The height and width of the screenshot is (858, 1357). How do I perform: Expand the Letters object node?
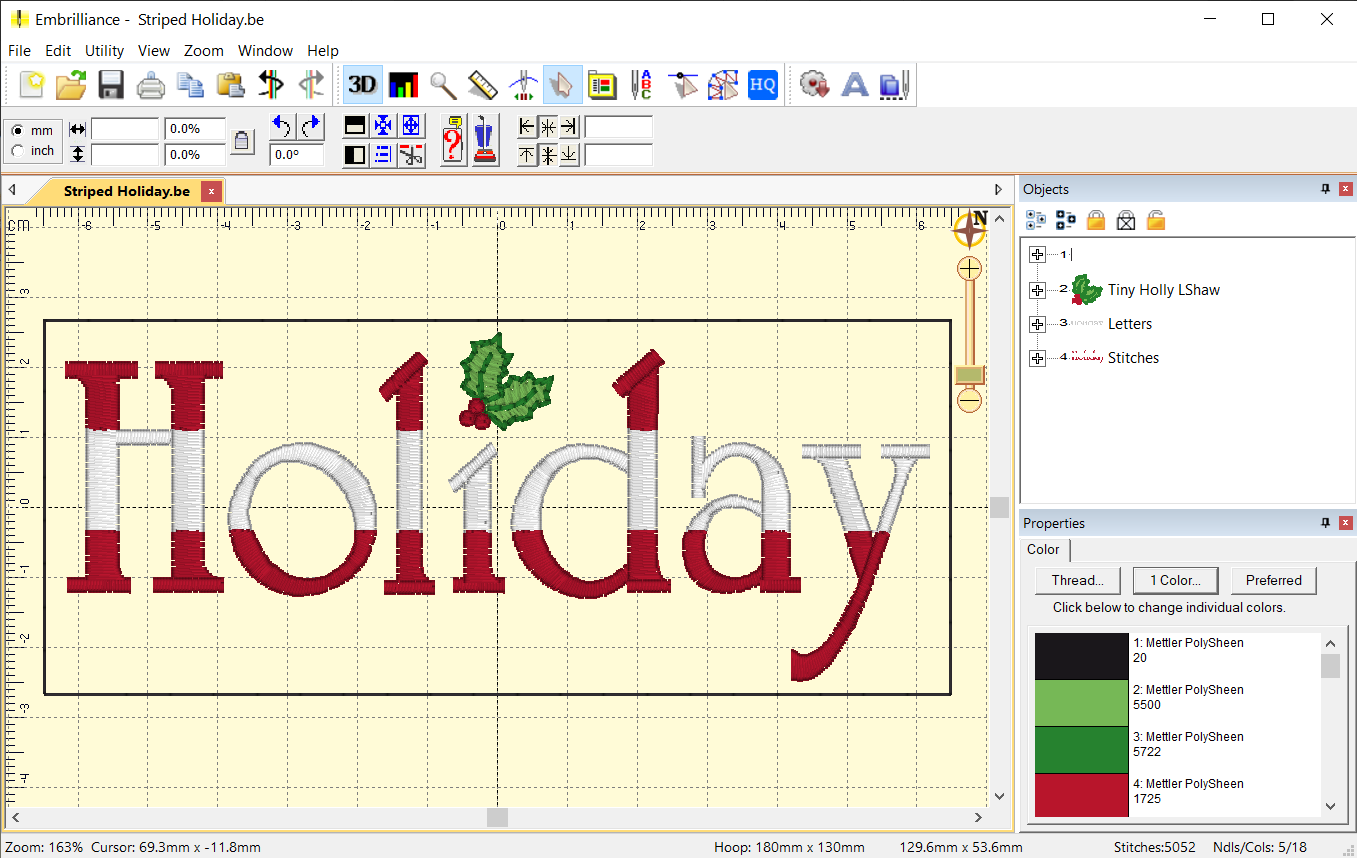(1037, 324)
